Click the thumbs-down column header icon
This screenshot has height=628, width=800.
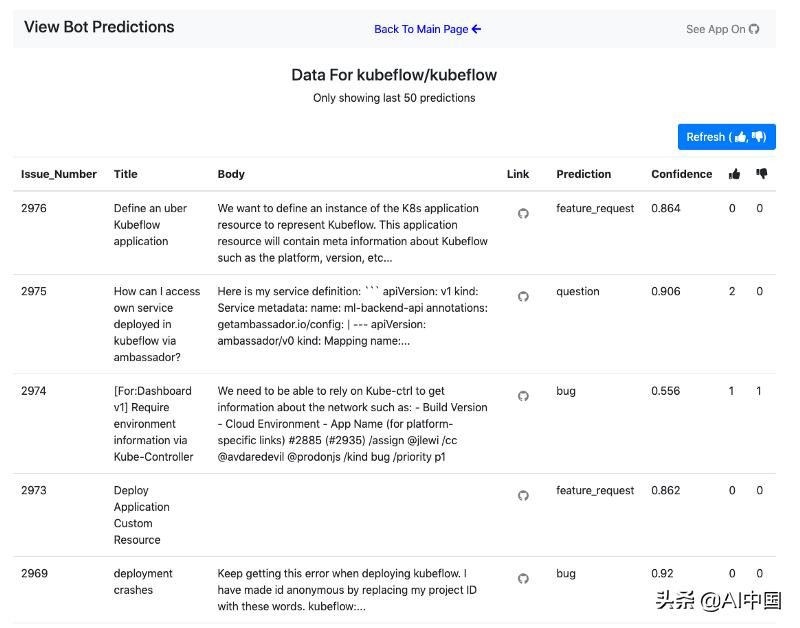pyautogui.click(x=762, y=174)
